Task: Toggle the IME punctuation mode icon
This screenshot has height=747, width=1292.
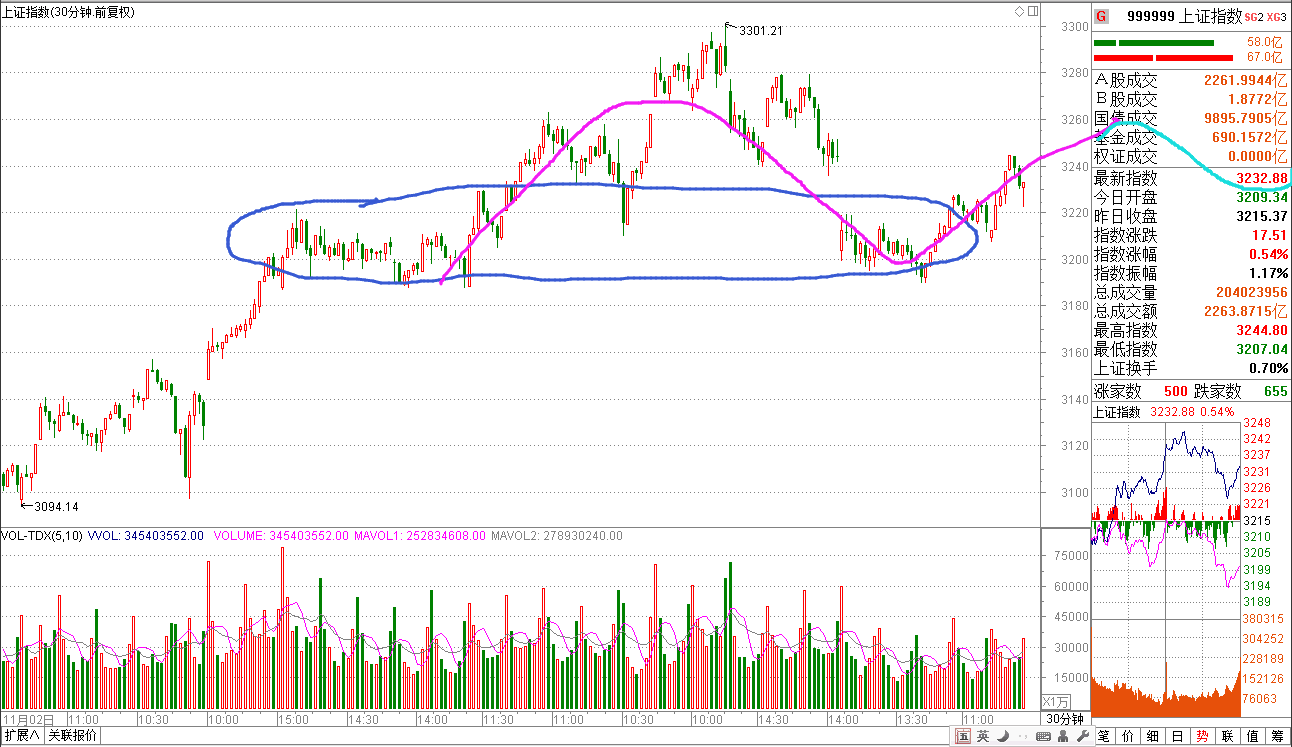Action: point(1022,737)
